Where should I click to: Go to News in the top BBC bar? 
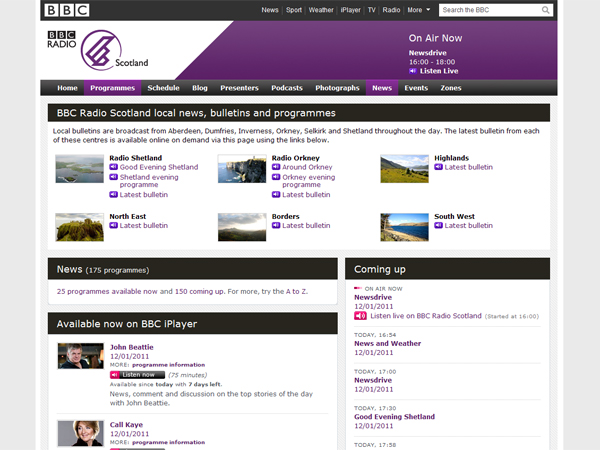click(x=270, y=10)
